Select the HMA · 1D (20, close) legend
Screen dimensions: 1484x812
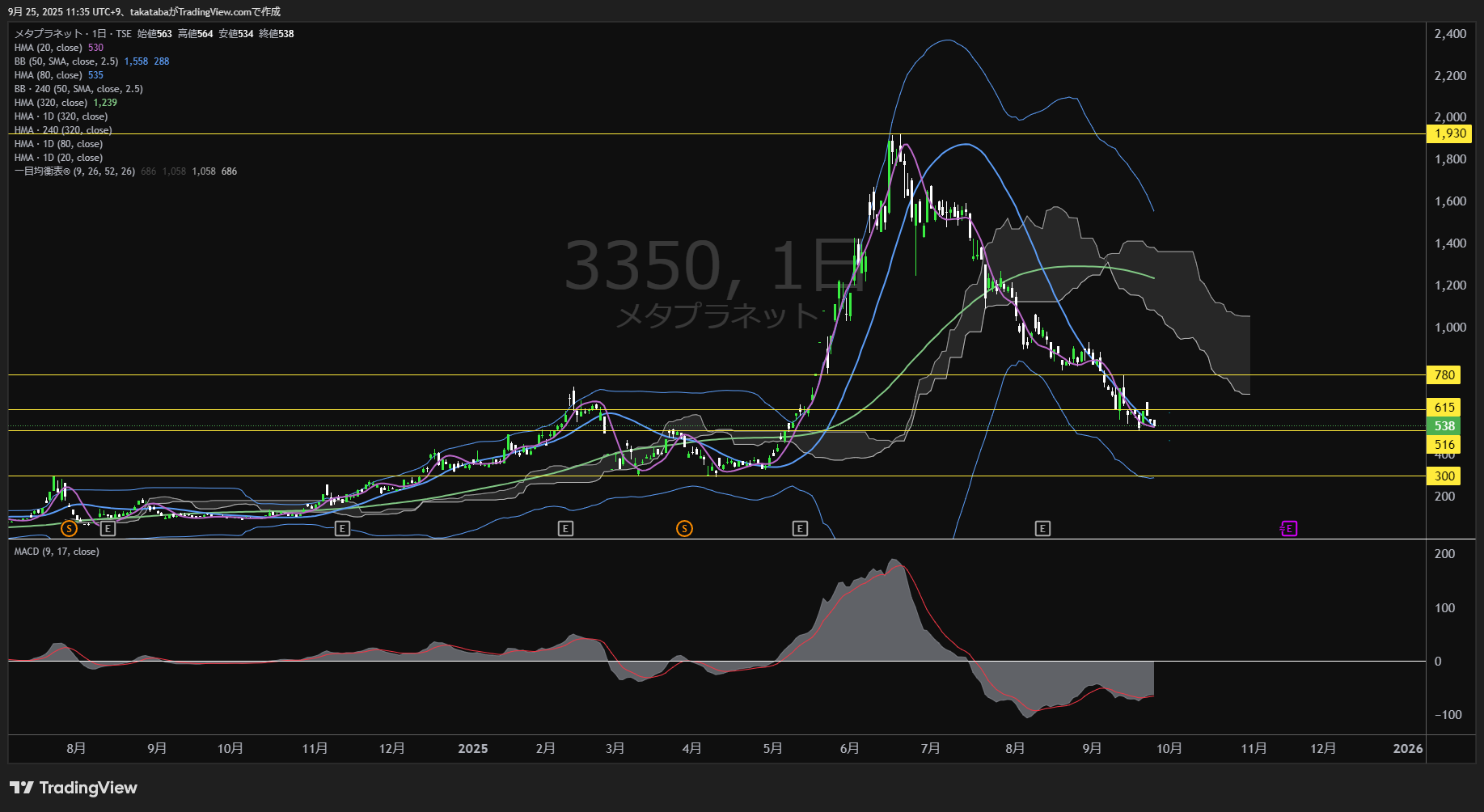58,158
